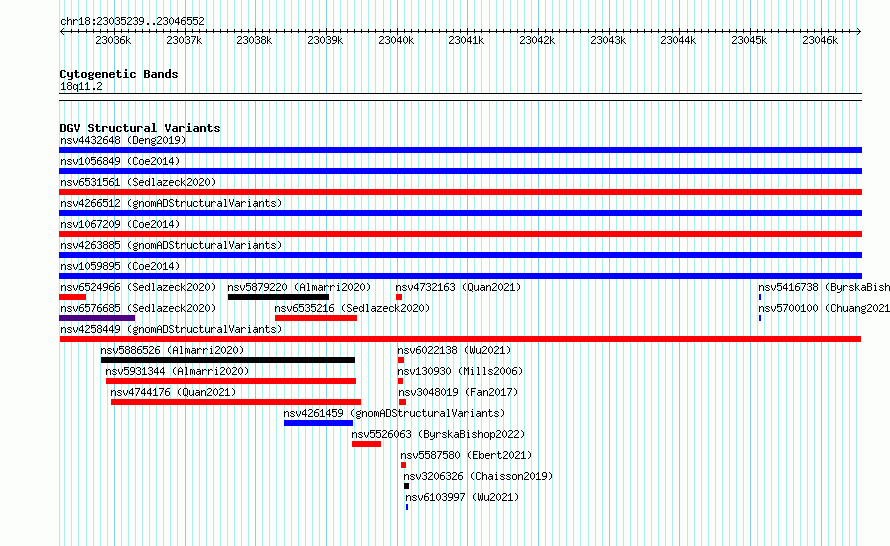Click the black square under nsv3206326
This screenshot has width=890, height=546.
pyautogui.click(x=406, y=486)
